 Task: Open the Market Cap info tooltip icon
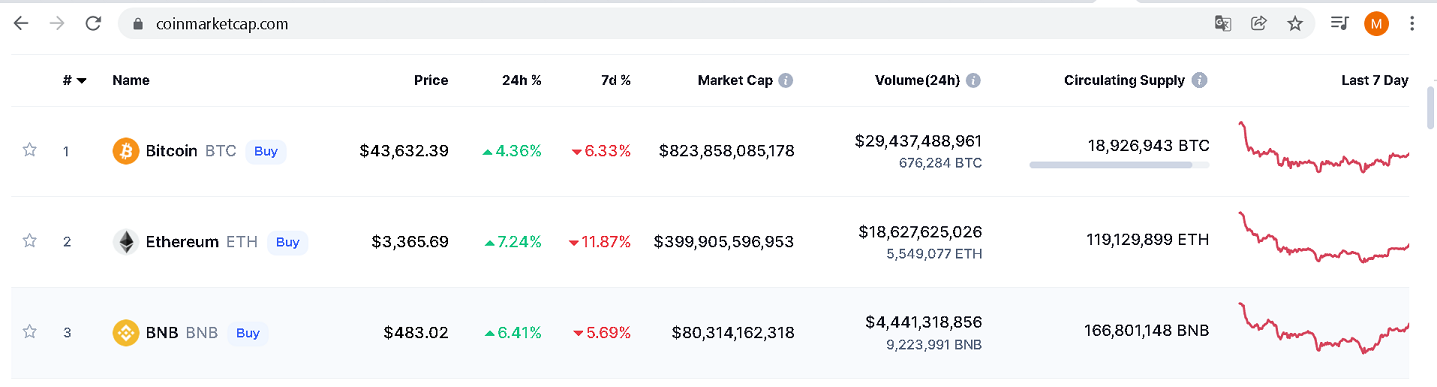(786, 80)
